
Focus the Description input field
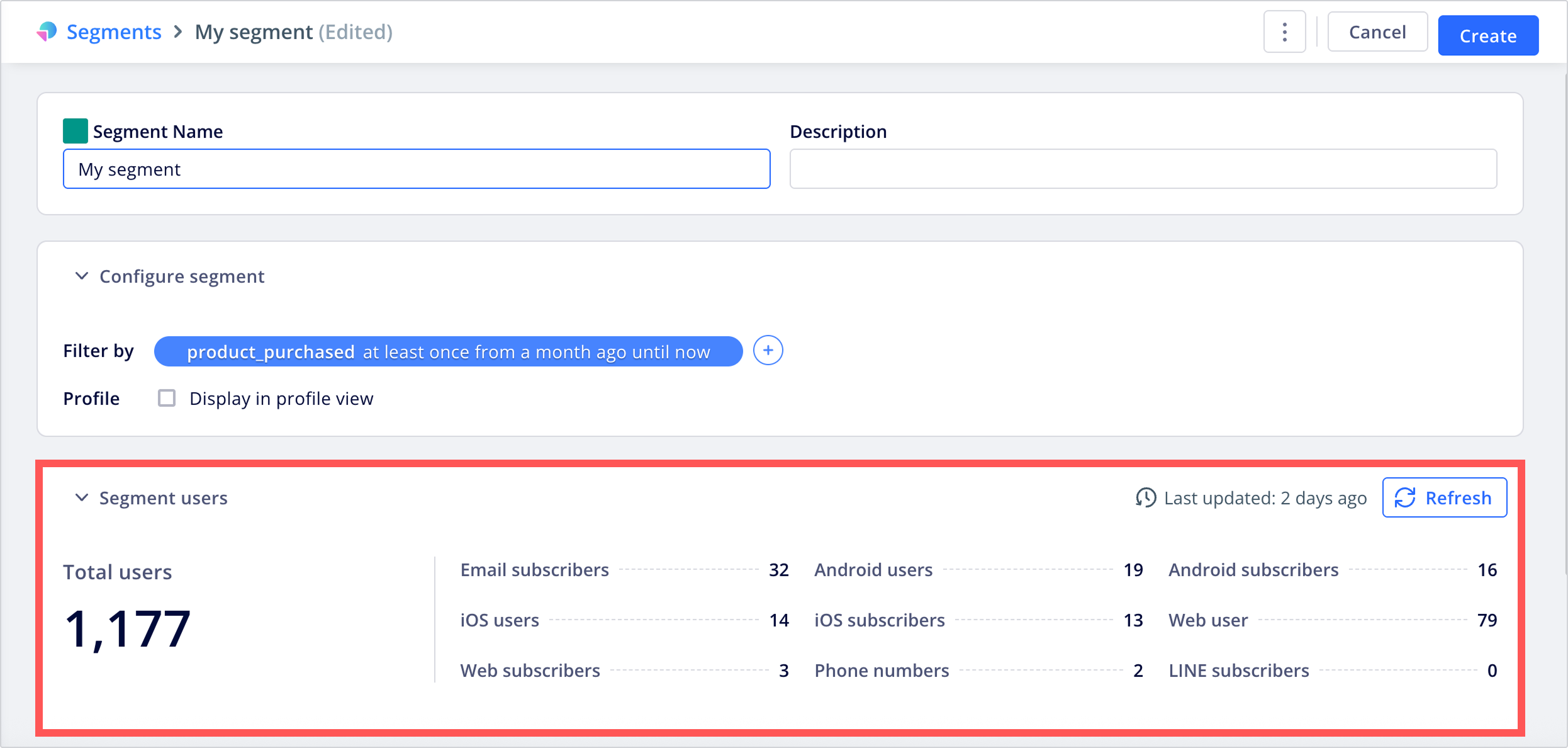(x=1143, y=169)
